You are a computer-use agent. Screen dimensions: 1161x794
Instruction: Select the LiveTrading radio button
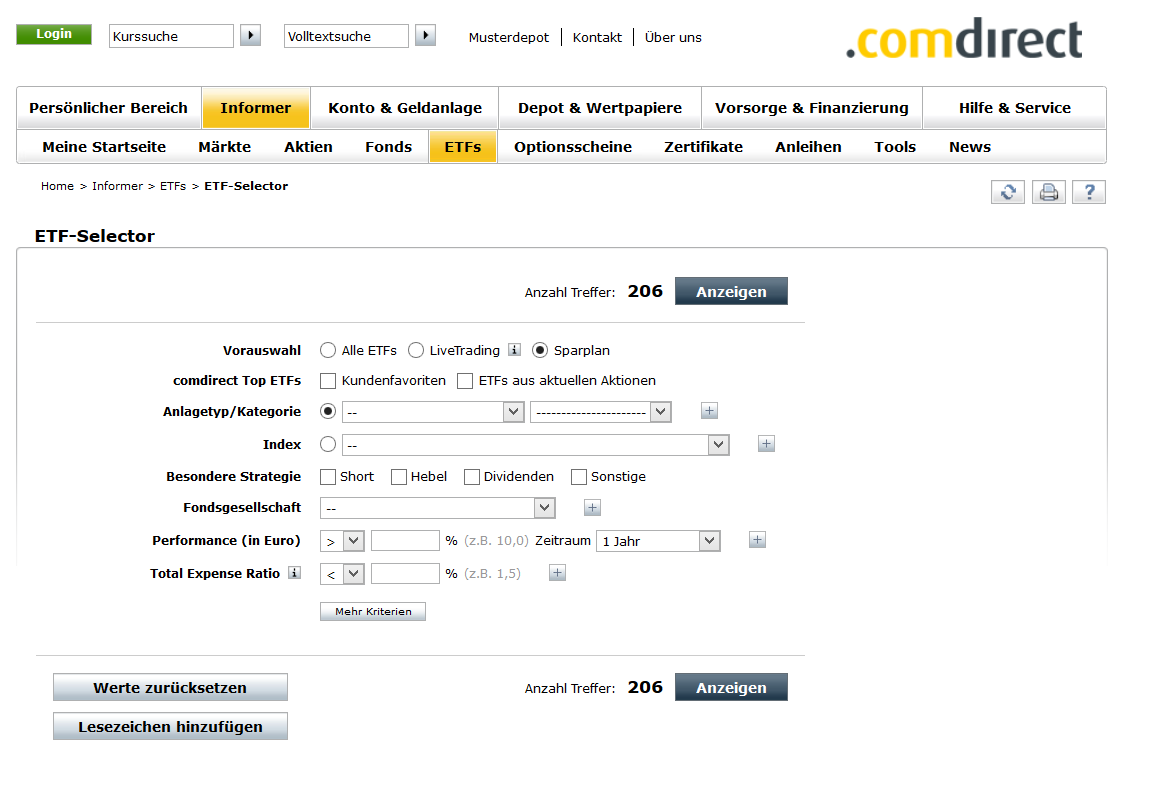pos(416,350)
